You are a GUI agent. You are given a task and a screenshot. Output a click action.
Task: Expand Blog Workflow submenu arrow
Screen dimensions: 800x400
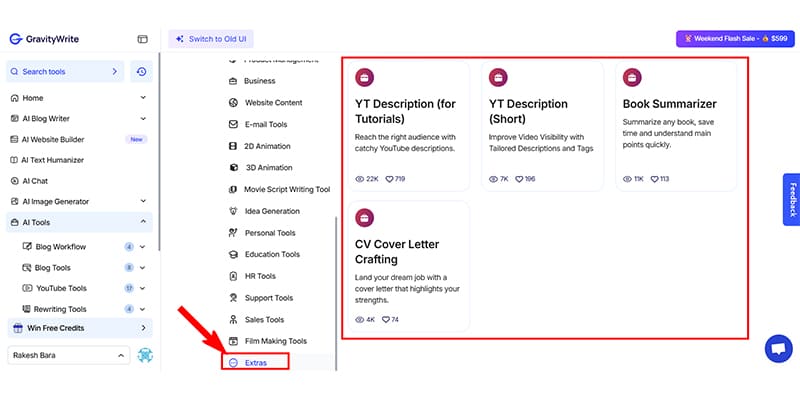coord(142,247)
